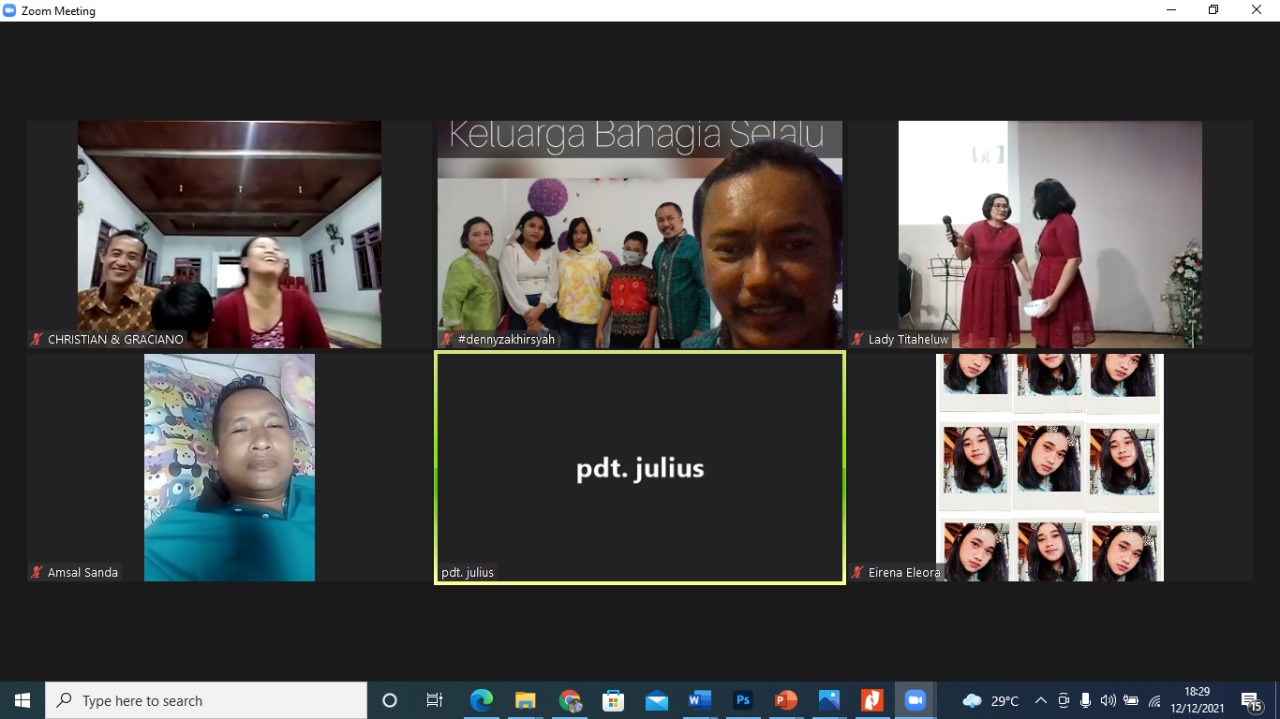Open the volume control in system tray

[x=1108, y=701]
